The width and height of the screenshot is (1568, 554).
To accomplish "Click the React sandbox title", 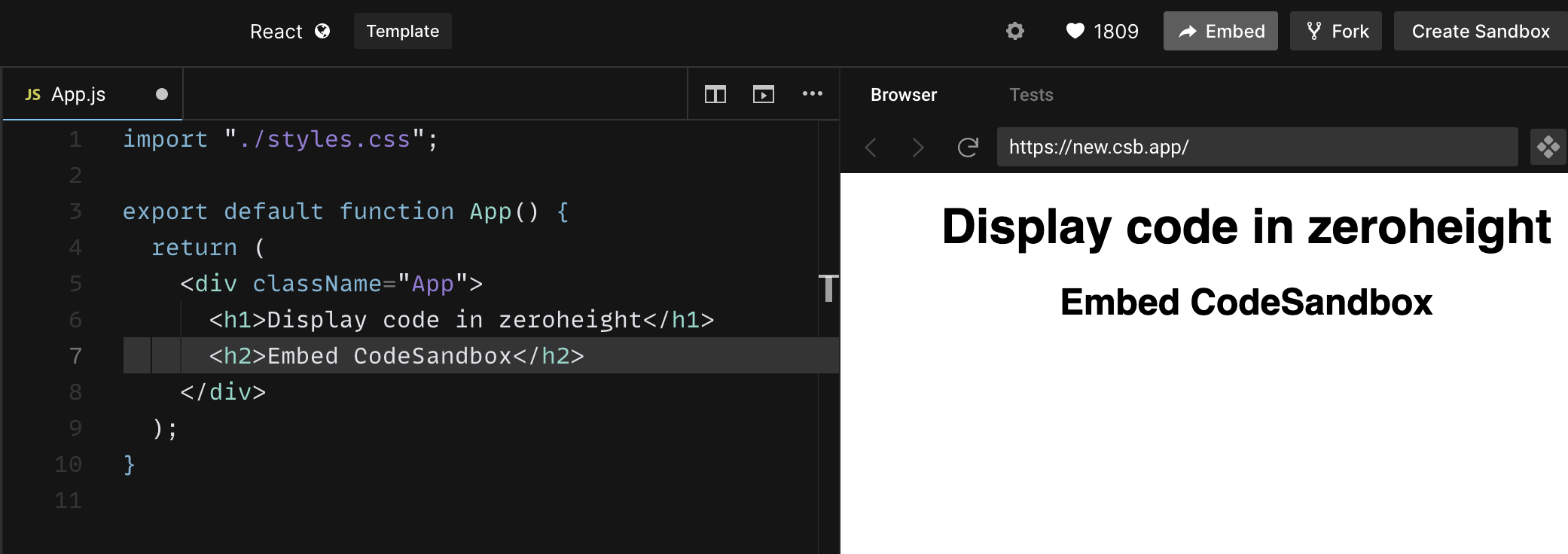I will pyautogui.click(x=276, y=32).
